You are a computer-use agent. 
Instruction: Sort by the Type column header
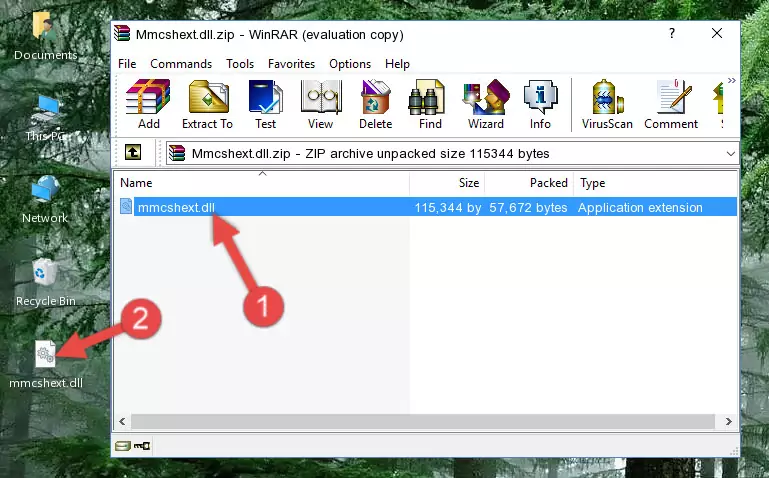[x=655, y=183]
